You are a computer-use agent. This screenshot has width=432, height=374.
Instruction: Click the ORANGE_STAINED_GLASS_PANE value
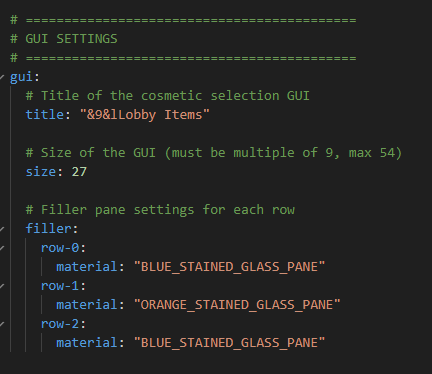pyautogui.click(x=237, y=305)
